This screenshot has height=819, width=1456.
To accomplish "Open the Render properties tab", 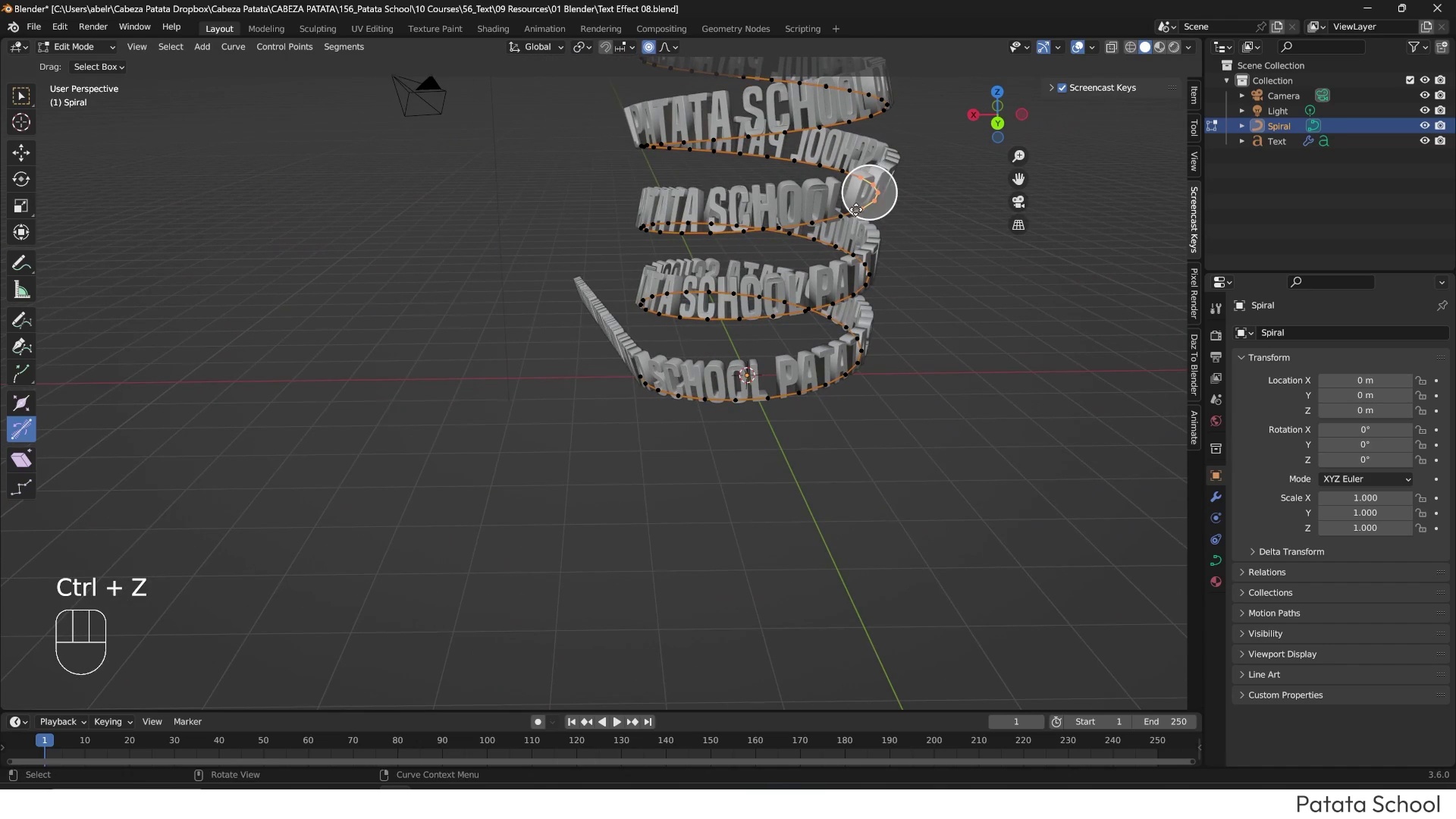I will pyautogui.click(x=1216, y=336).
